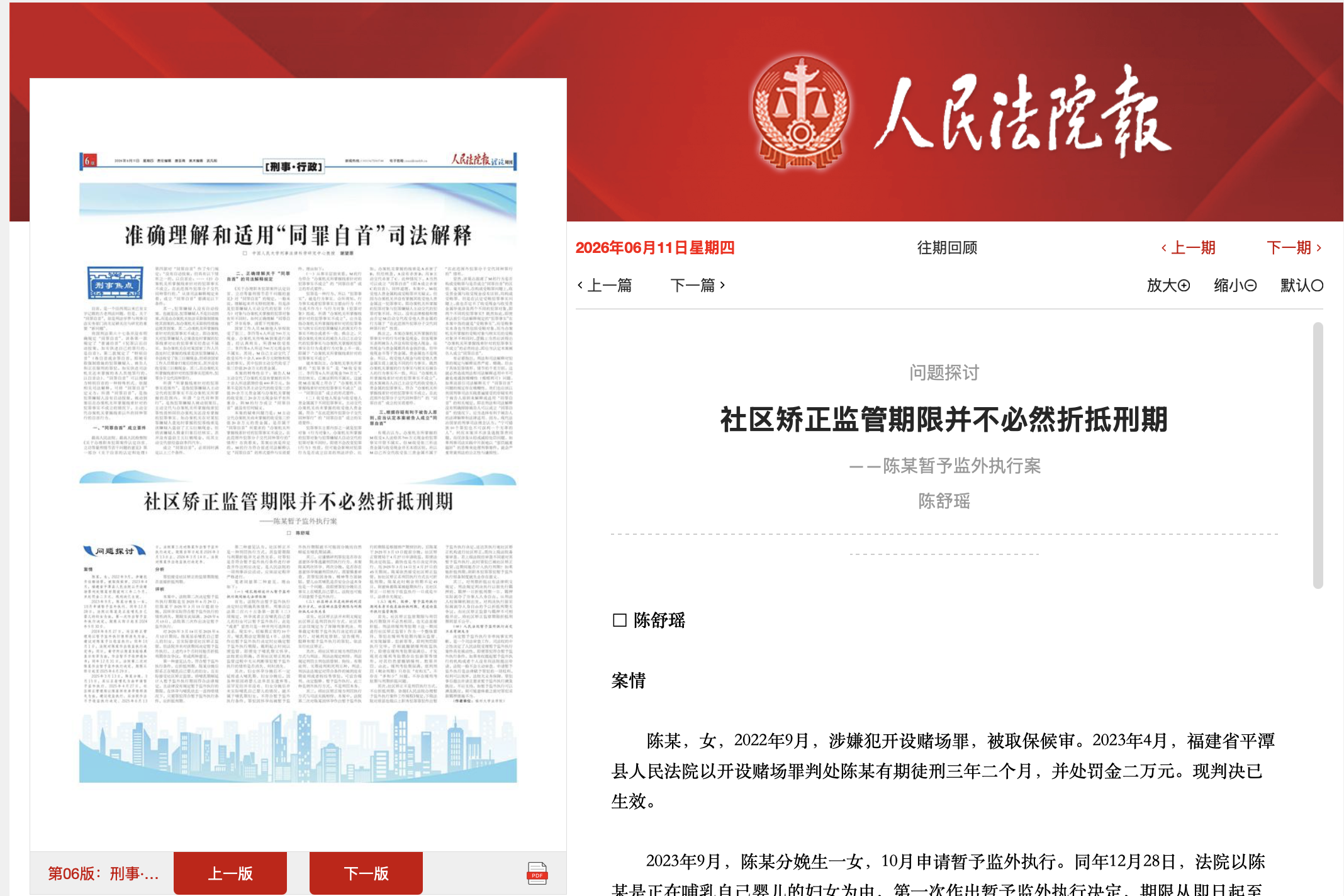
Task: Go to previous issue 上一期
Action: [x=1188, y=247]
